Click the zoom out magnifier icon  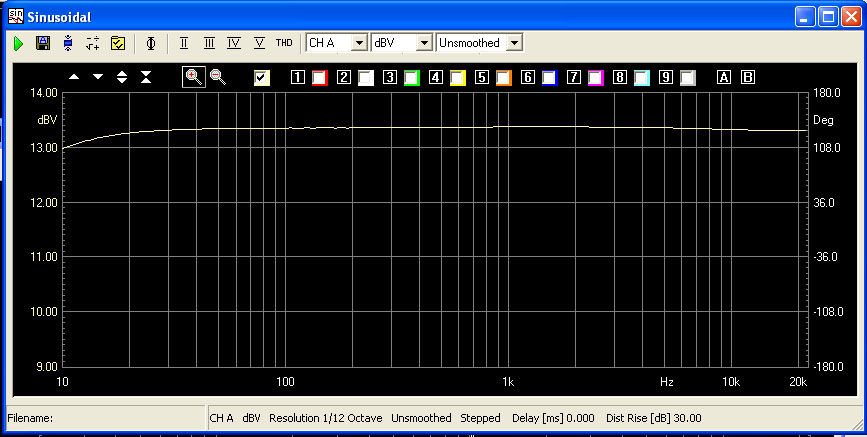[217, 77]
